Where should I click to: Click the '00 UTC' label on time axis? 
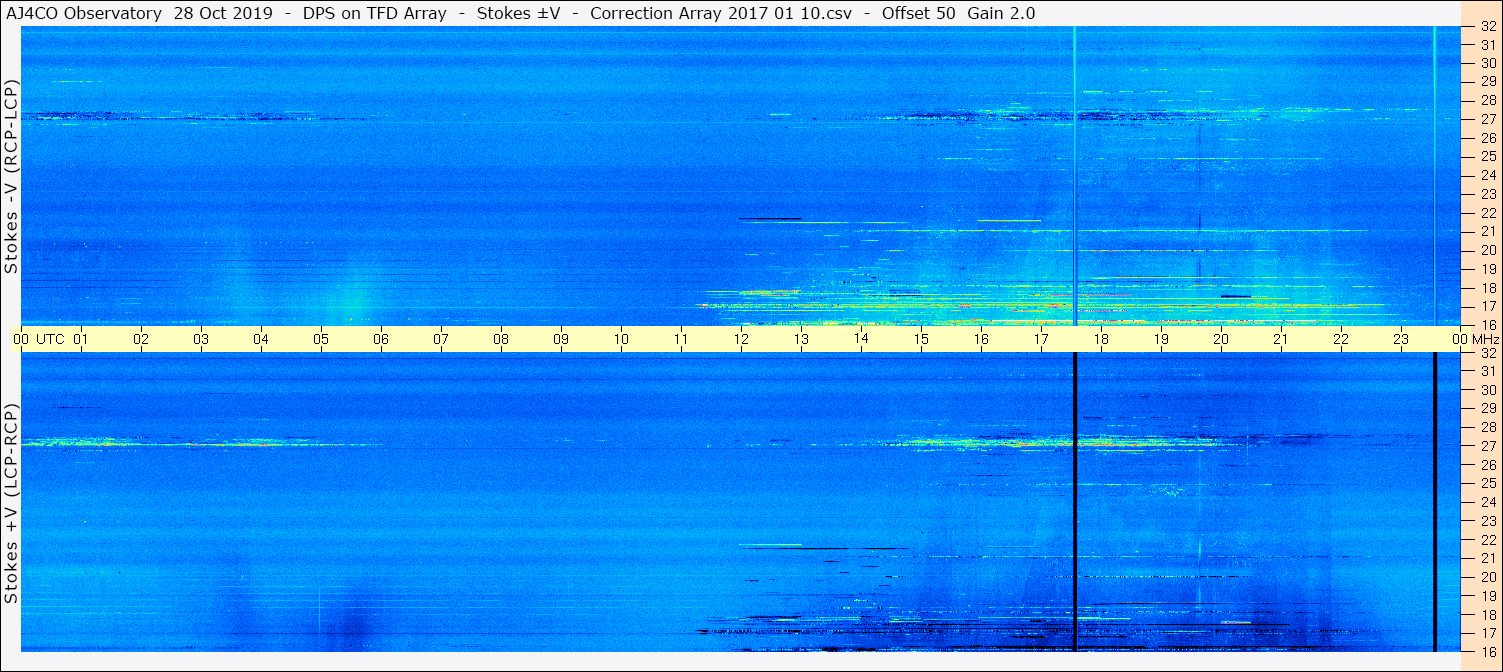point(39,339)
